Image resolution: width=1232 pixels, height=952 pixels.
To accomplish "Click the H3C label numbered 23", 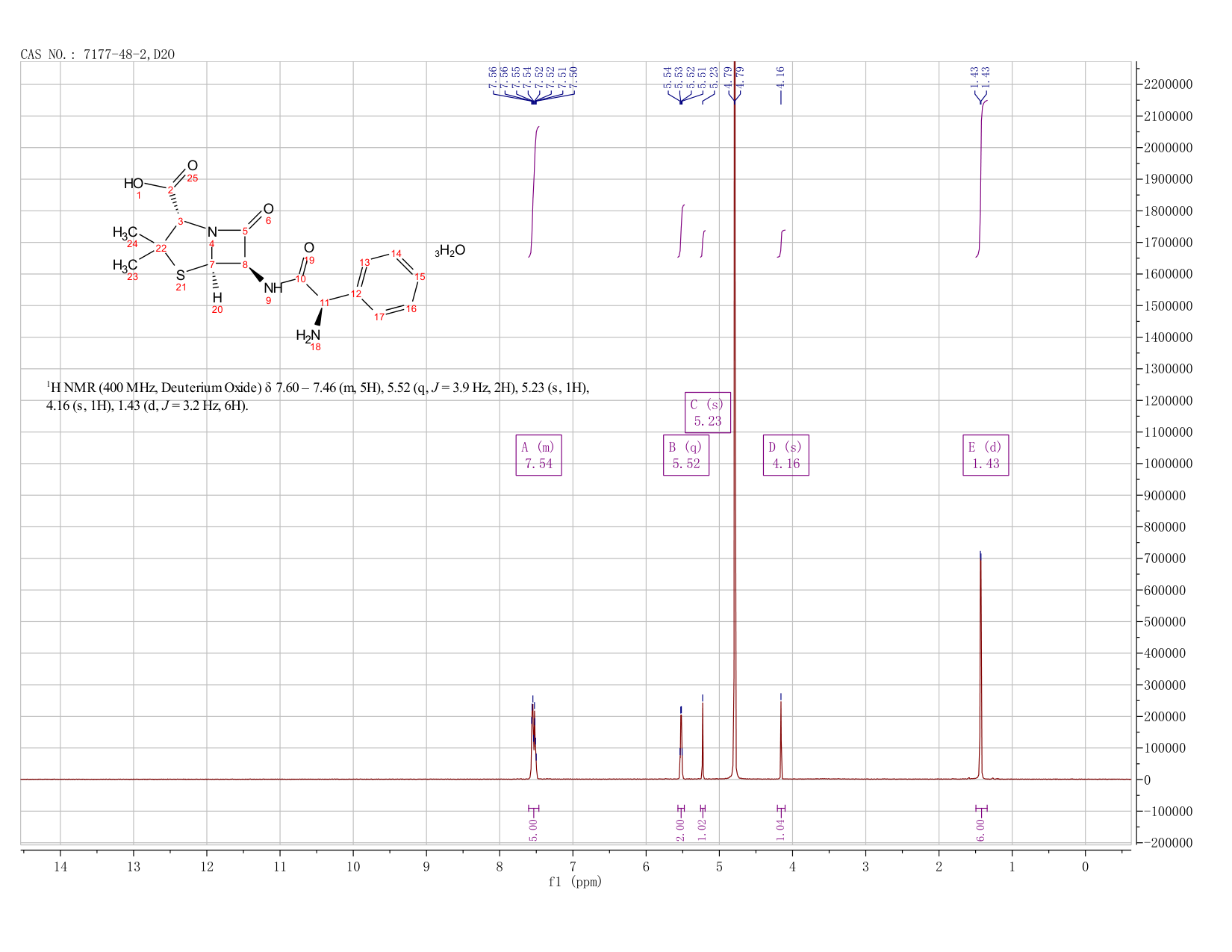I will click(x=125, y=265).
